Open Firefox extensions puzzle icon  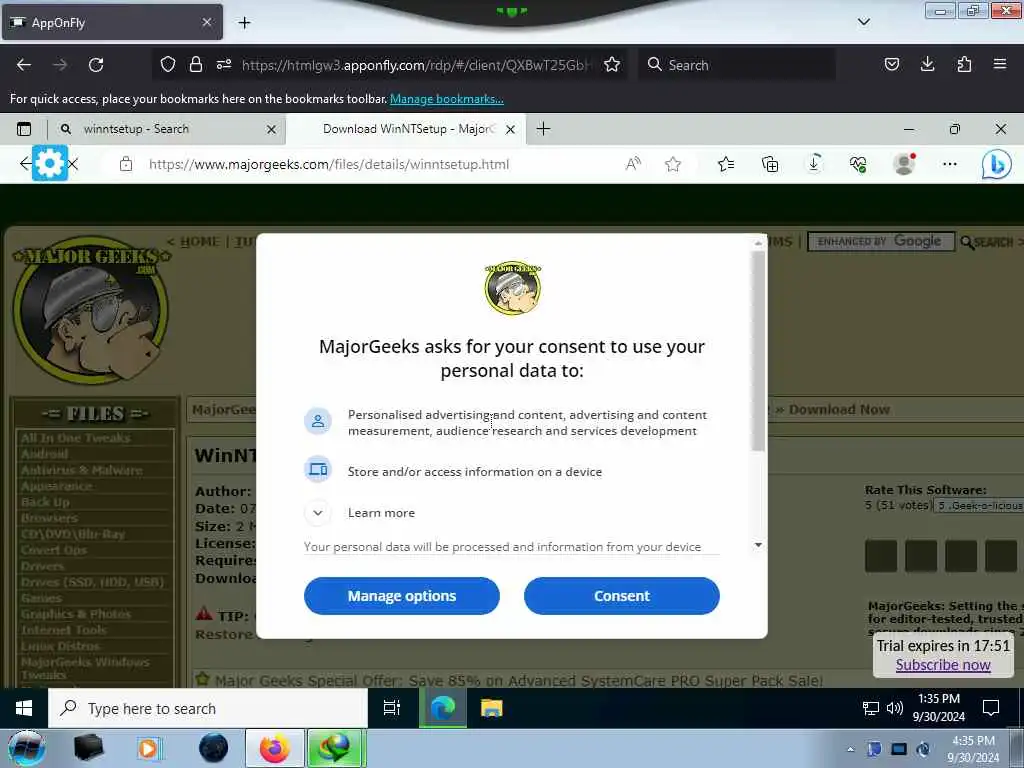(964, 64)
